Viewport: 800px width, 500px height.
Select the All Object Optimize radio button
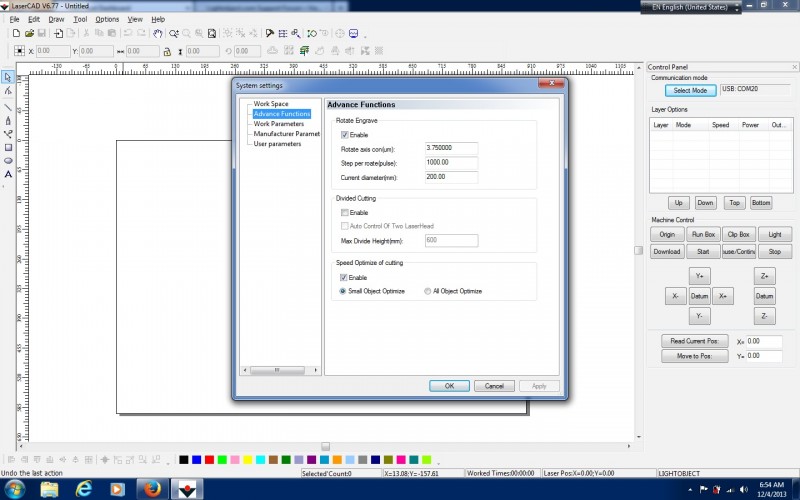428,291
